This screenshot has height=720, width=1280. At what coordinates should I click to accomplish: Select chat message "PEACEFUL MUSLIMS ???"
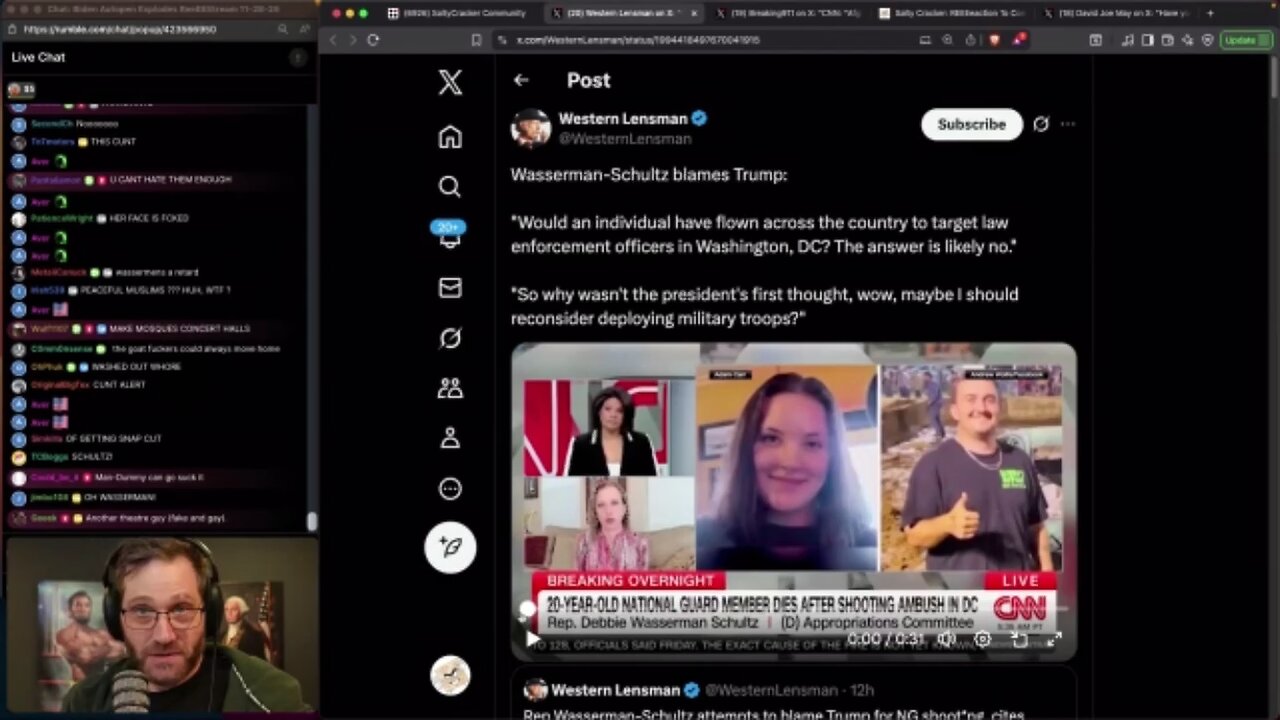(155, 290)
